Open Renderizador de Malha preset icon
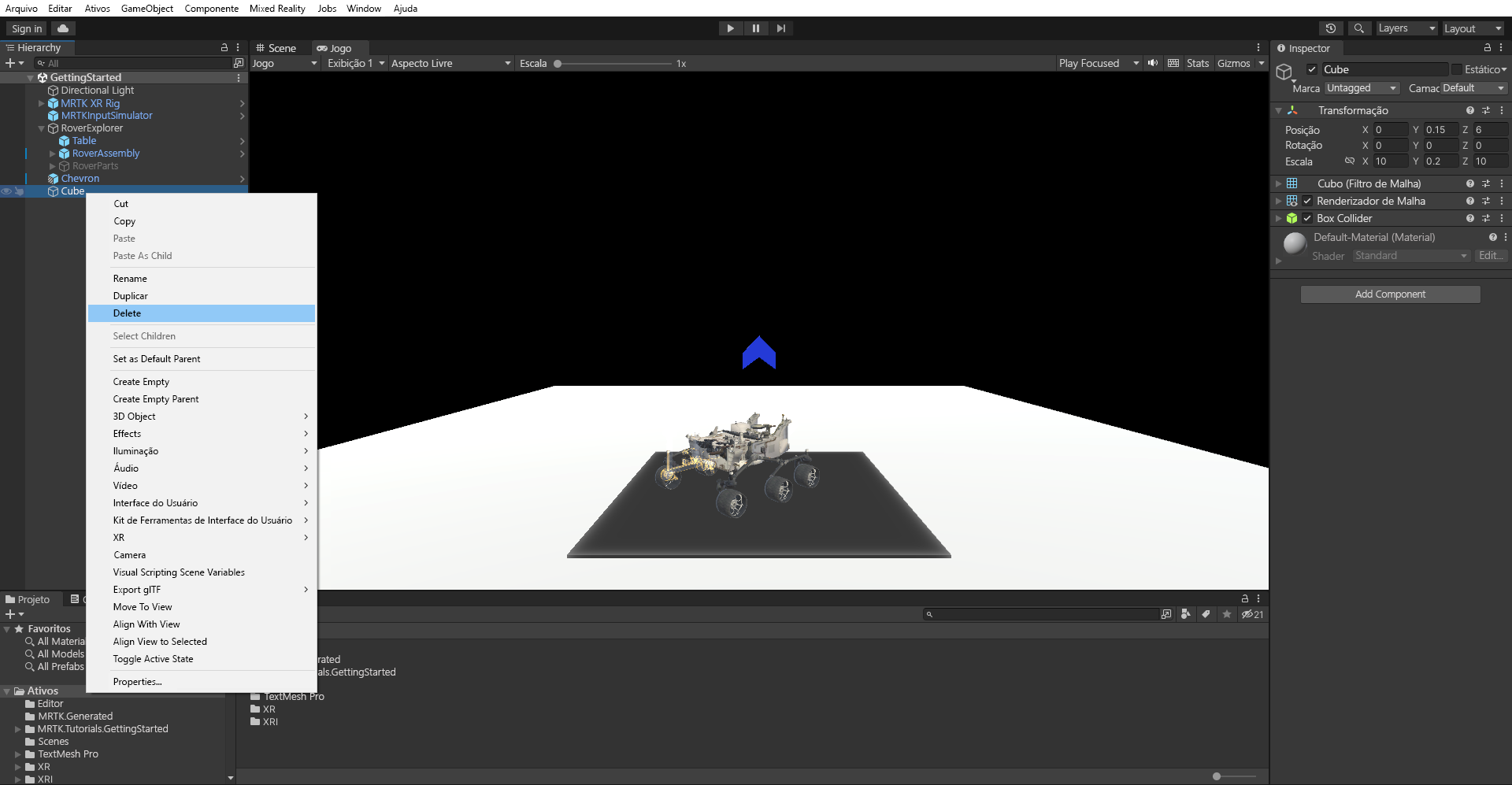 point(1486,201)
